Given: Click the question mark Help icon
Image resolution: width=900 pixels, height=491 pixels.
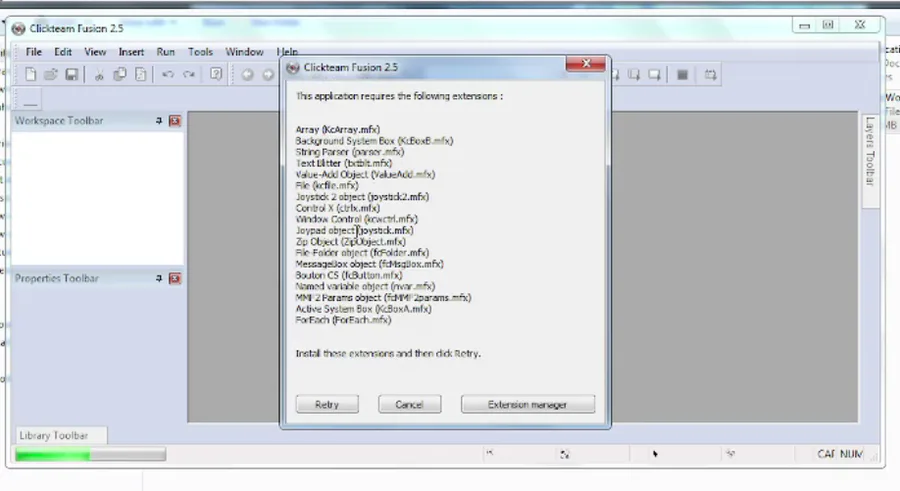Looking at the screenshot, I should coord(216,74).
